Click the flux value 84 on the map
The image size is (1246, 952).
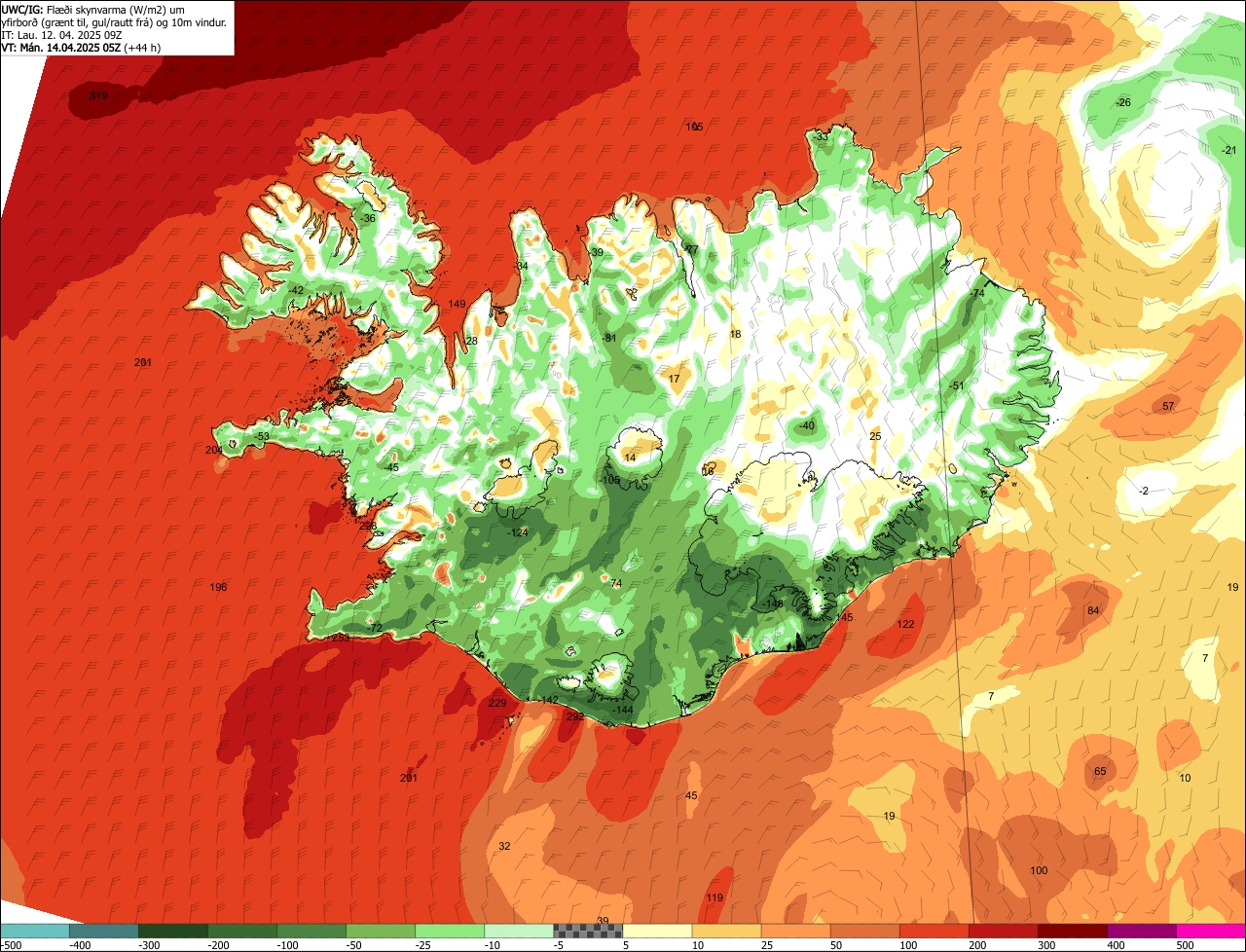1093,610
